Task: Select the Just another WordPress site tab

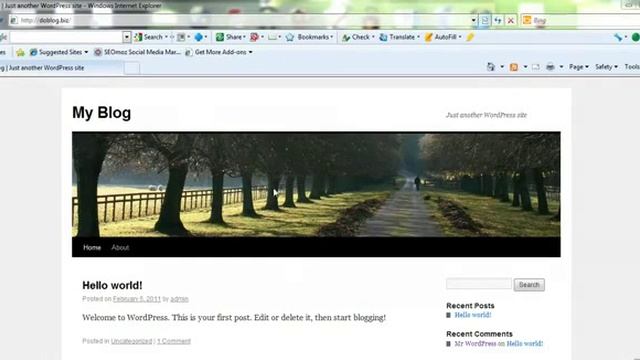Action: click(x=61, y=68)
